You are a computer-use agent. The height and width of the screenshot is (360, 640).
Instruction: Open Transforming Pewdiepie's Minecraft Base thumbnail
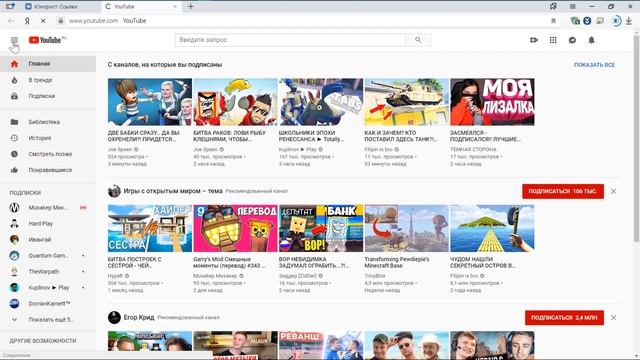[407, 228]
